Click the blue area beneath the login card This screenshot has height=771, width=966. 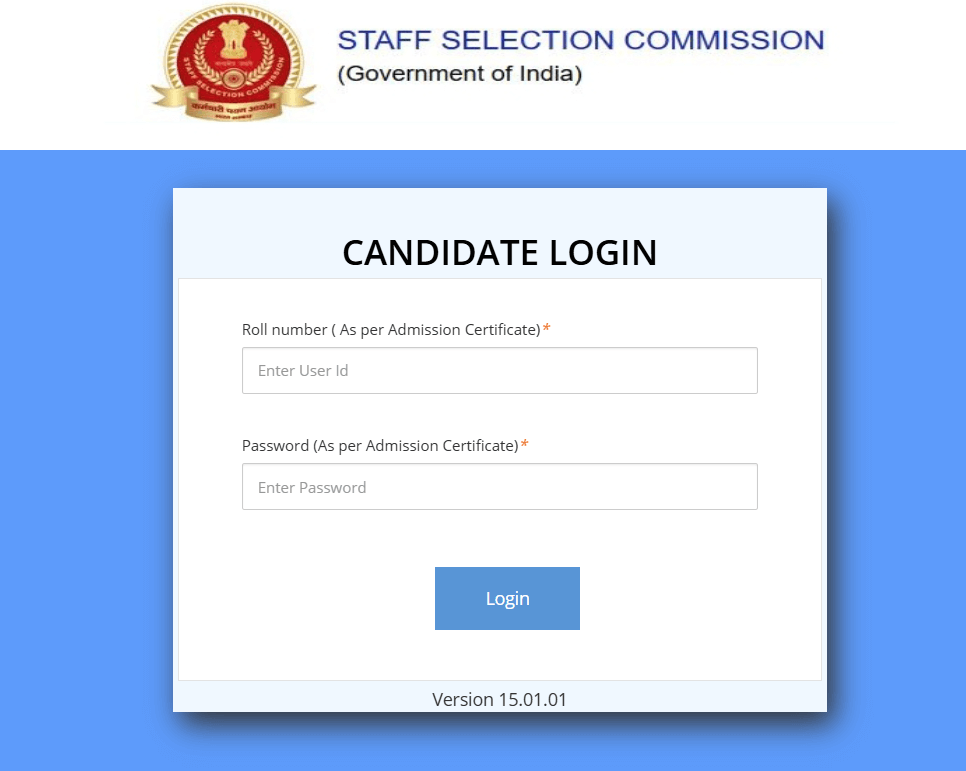499,745
